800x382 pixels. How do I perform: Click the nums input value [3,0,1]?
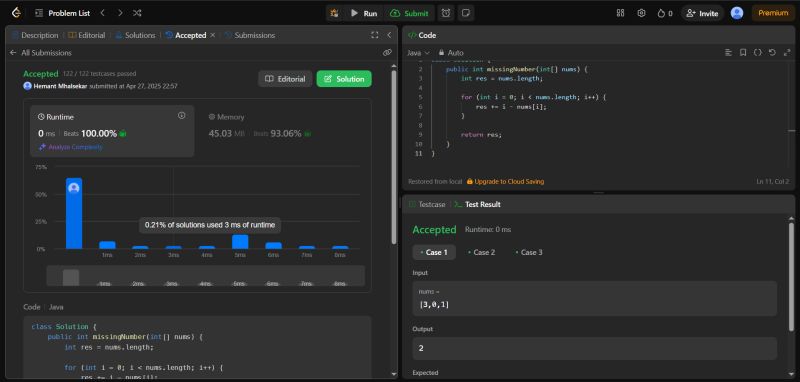tap(434, 304)
